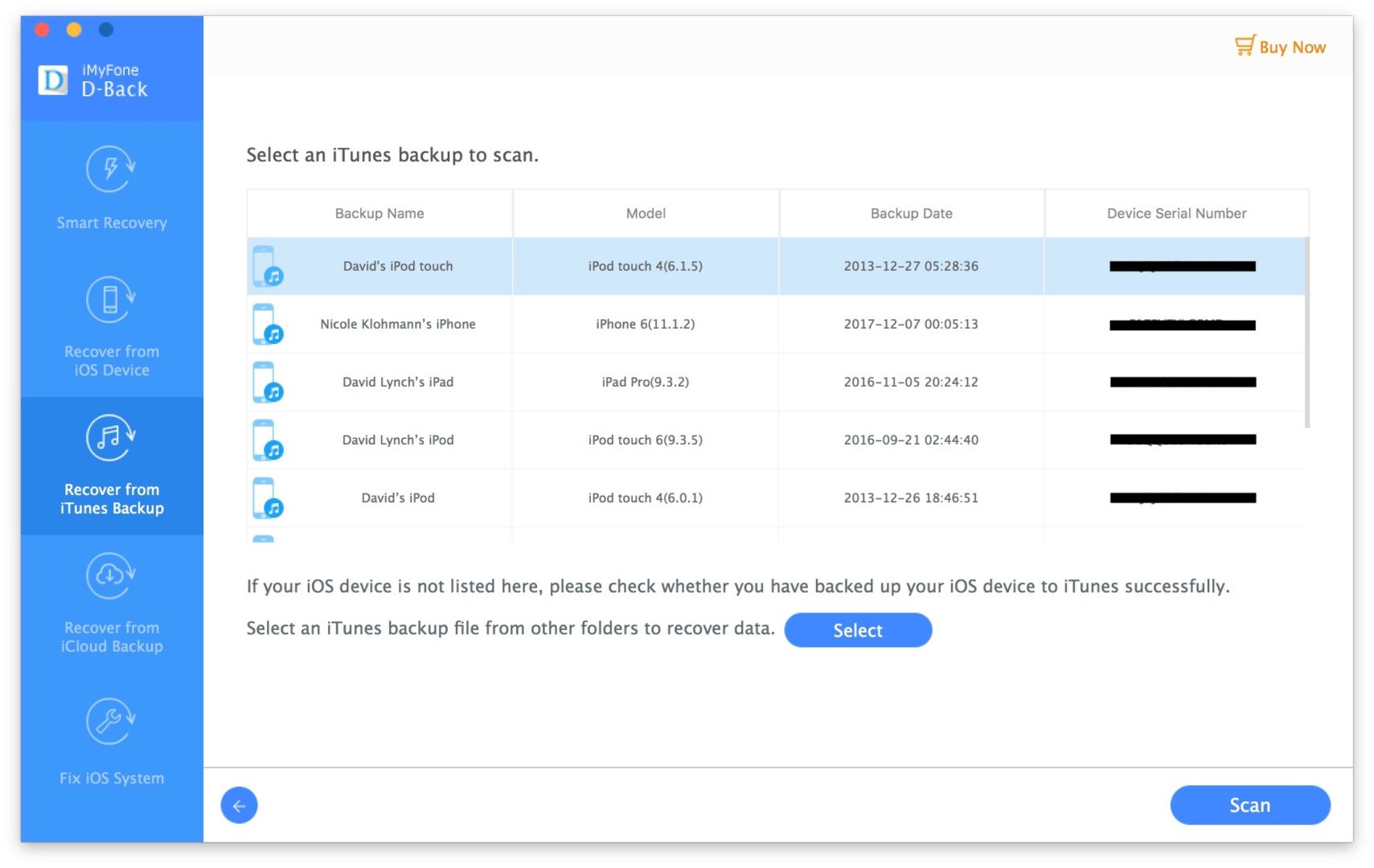Click device icon for Nicole Klohmann's iPhone backup
The height and width of the screenshot is (868, 1374).
[x=268, y=324]
